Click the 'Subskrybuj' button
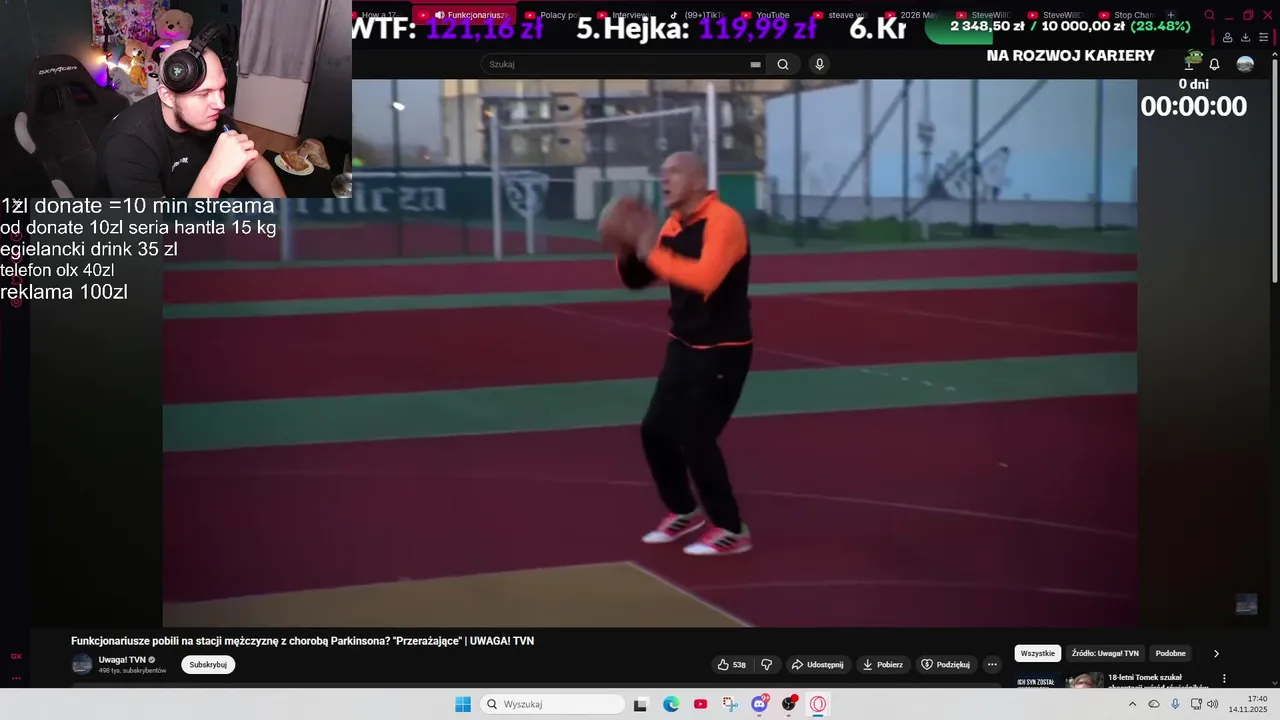The width and height of the screenshot is (1280, 720). click(208, 664)
